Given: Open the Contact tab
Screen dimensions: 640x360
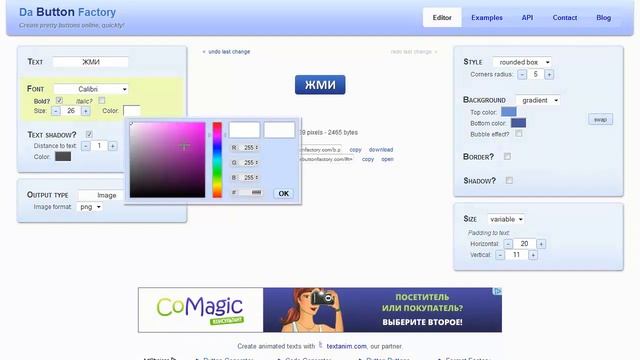Looking at the screenshot, I should pyautogui.click(x=565, y=18).
